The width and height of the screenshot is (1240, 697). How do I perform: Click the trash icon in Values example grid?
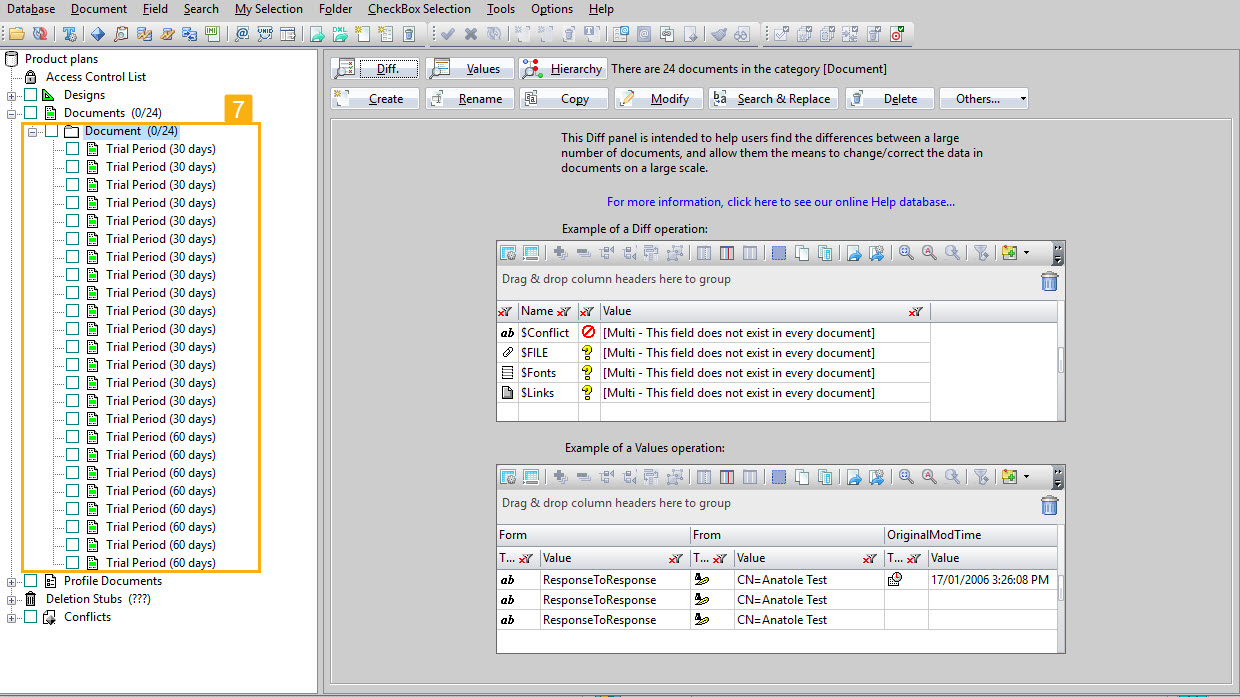[1049, 505]
